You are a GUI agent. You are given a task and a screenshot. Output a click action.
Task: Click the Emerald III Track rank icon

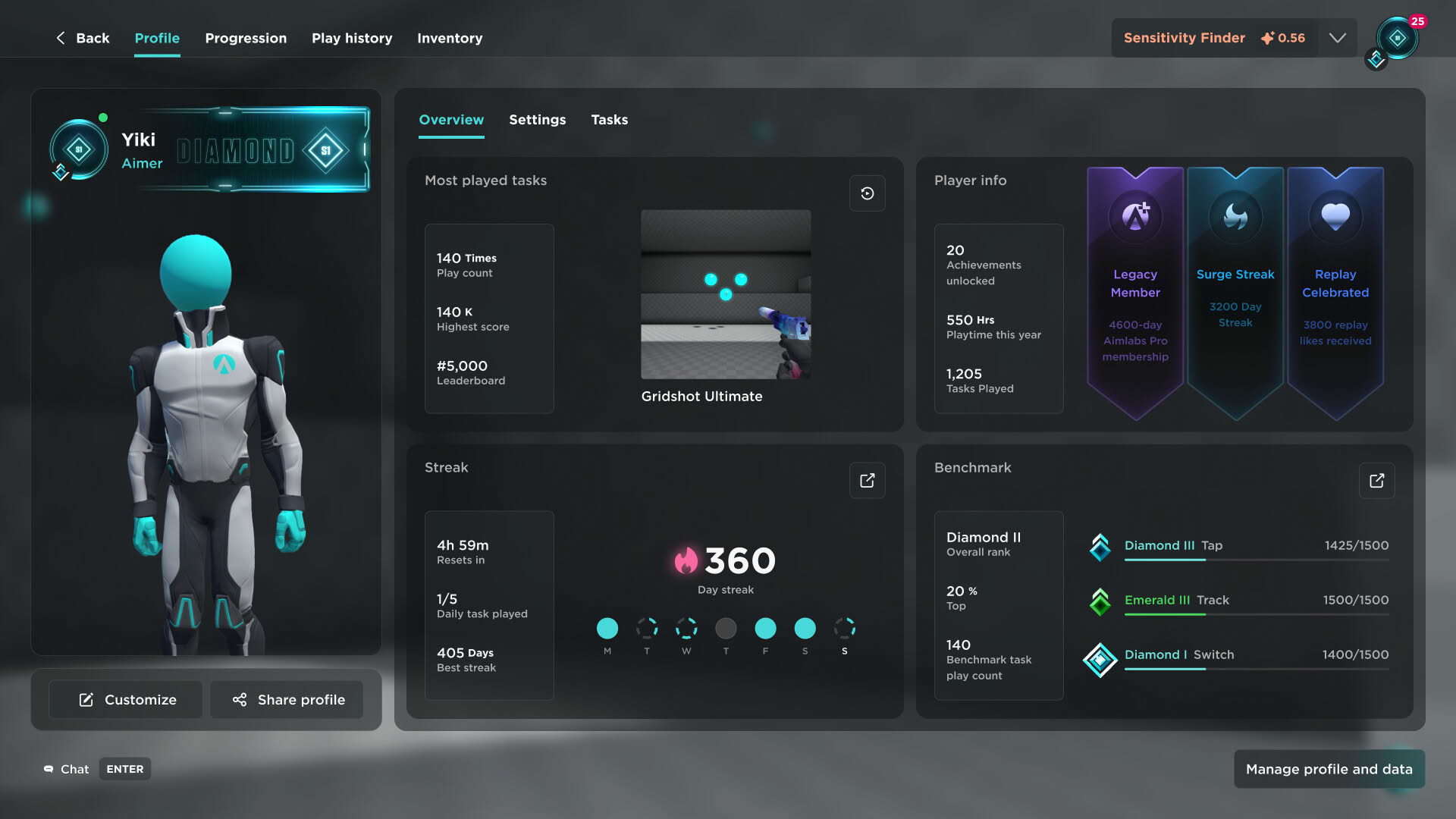coord(1100,601)
